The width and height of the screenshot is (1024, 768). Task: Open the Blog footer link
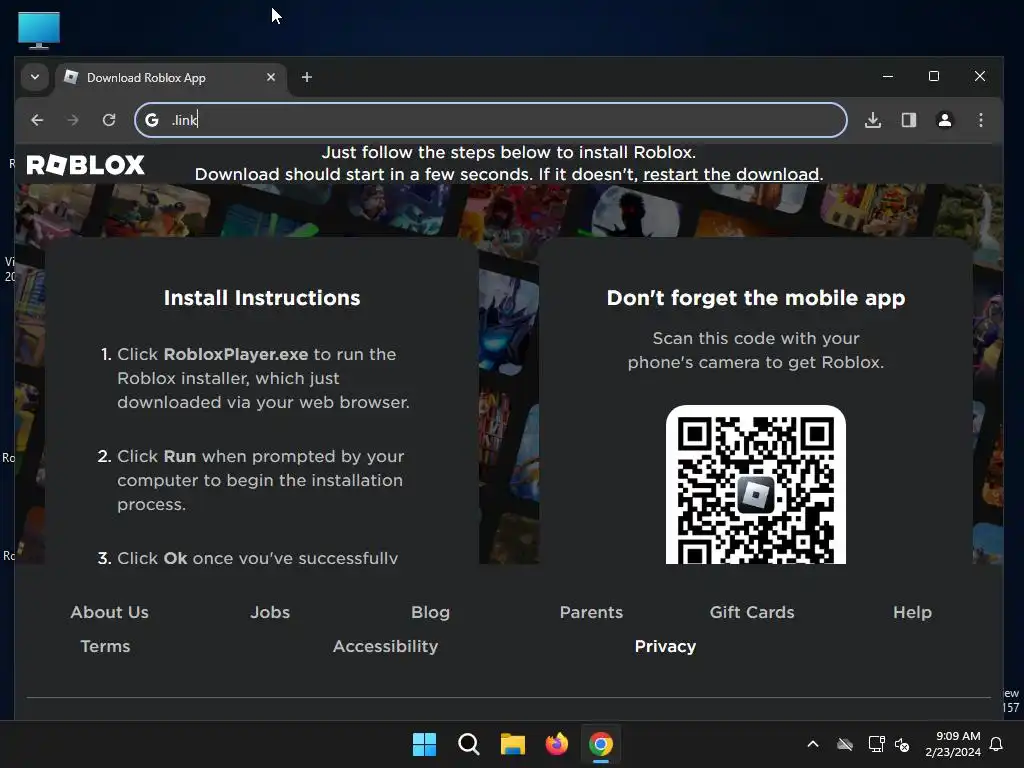(x=430, y=613)
